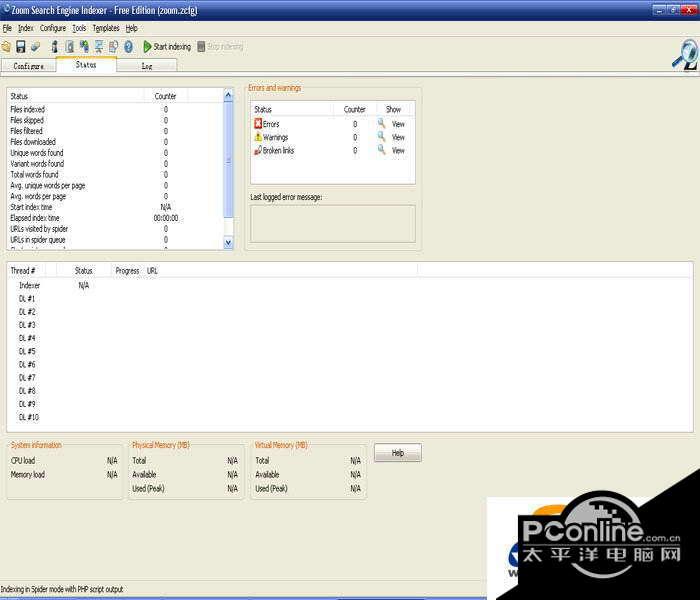The image size is (700, 600).
Task: Click the Last logged error message box
Action: click(333, 224)
